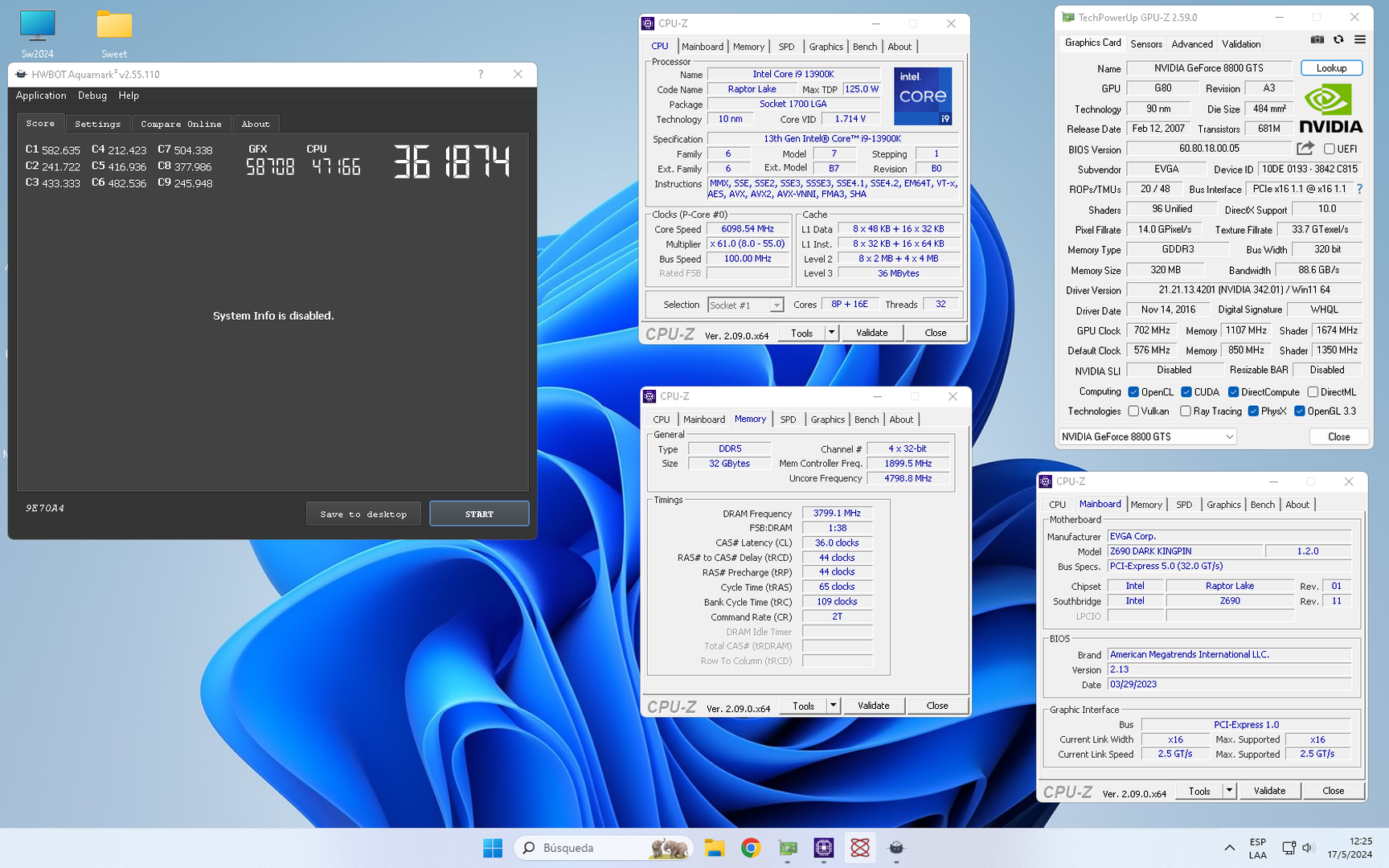The image size is (1389, 868).
Task: Open the Sweet folder on desktop
Action: (114, 34)
